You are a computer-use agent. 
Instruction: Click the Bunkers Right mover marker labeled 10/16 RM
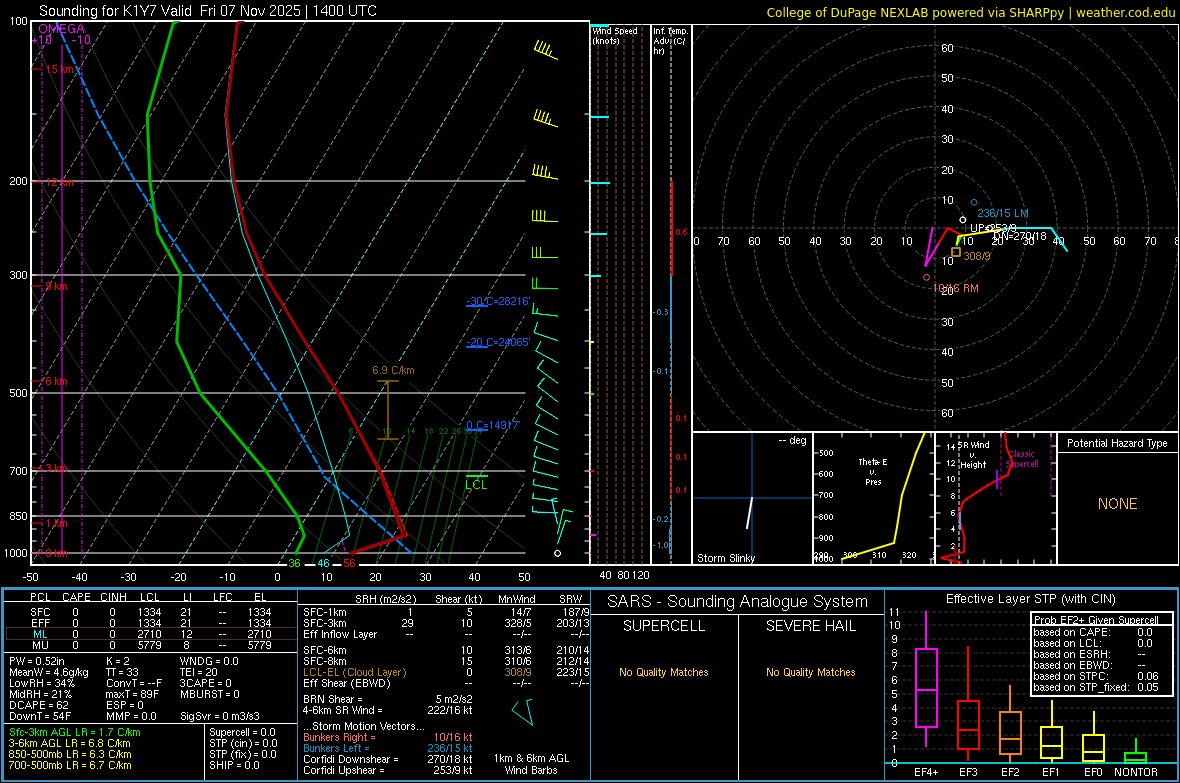coord(926,278)
